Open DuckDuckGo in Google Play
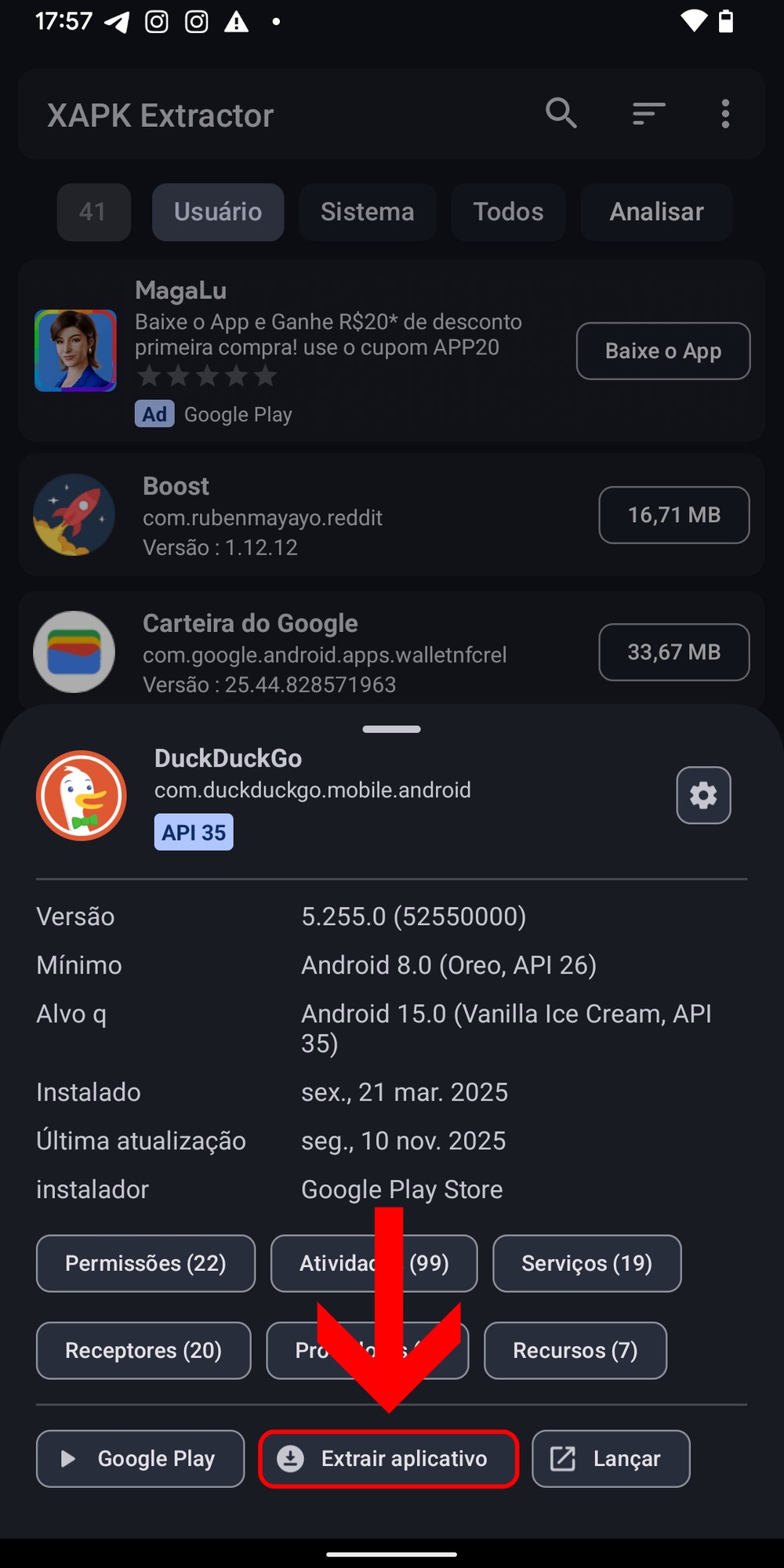This screenshot has height=1568, width=784. pos(140,1458)
